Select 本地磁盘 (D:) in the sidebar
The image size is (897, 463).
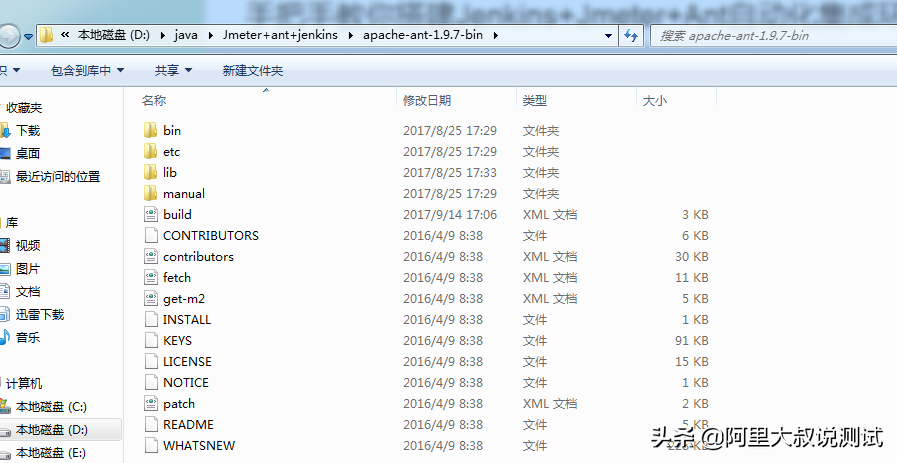pos(51,430)
